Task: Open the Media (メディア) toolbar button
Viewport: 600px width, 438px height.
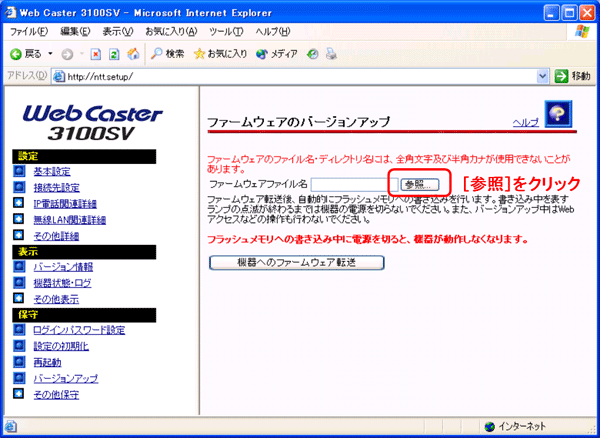Action: click(277, 54)
